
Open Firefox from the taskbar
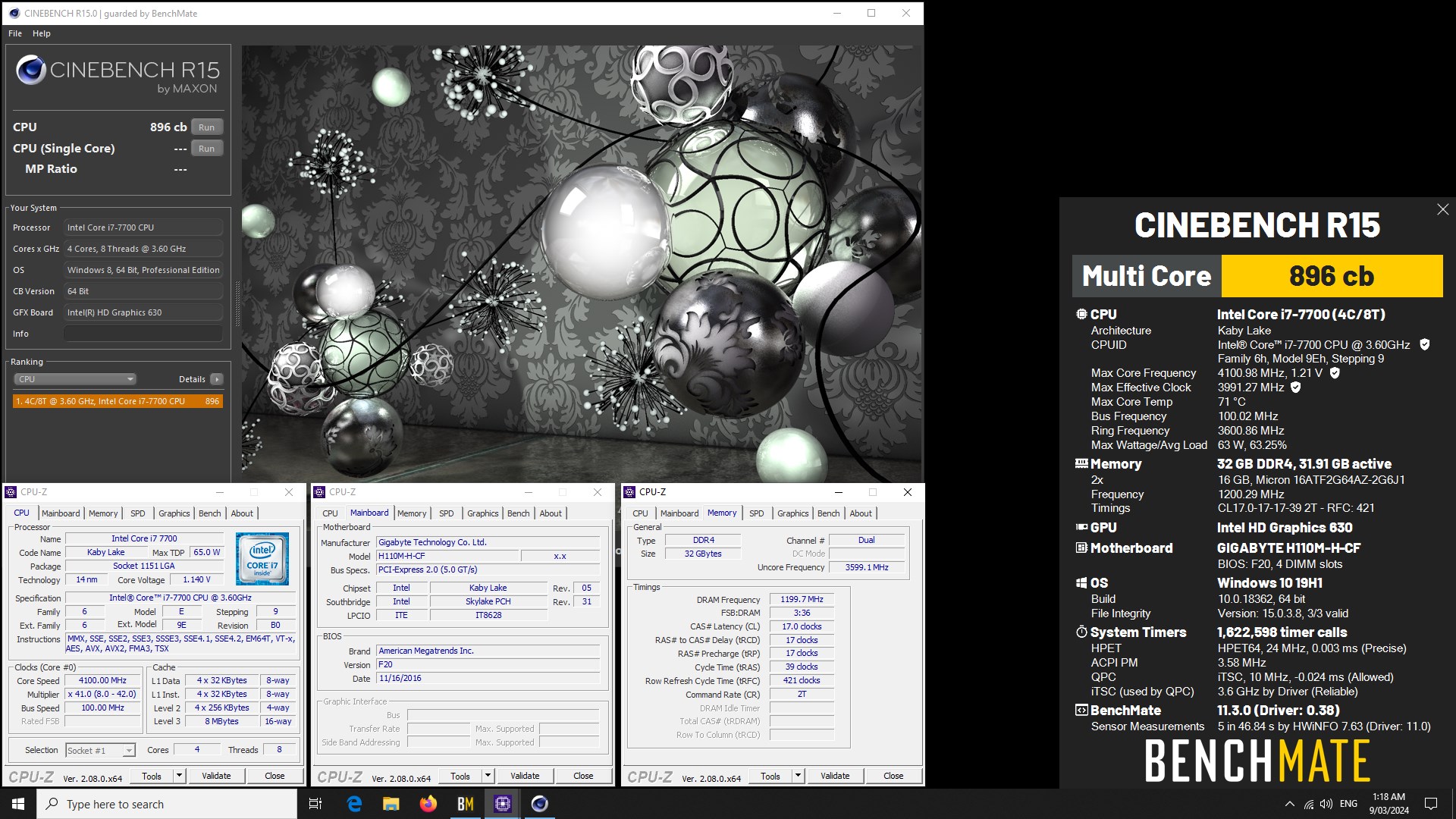[x=428, y=804]
